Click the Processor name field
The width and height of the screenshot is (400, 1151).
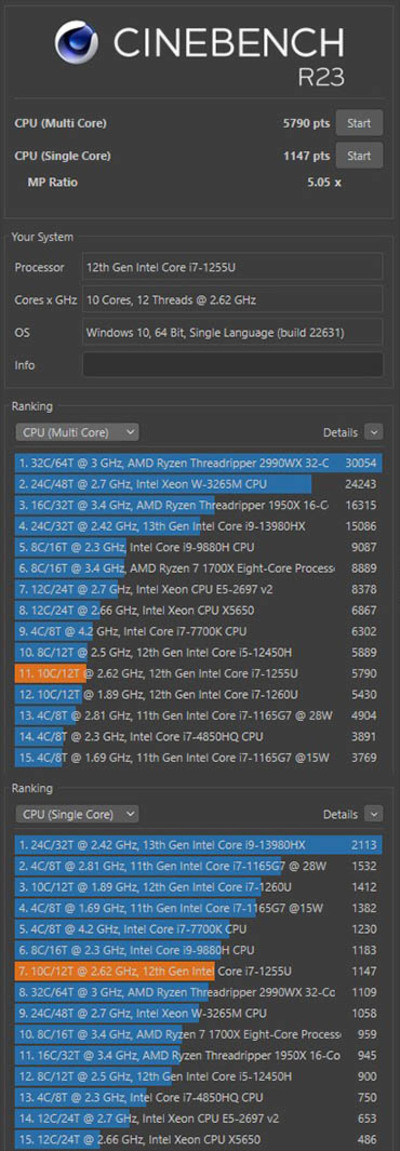(233, 267)
